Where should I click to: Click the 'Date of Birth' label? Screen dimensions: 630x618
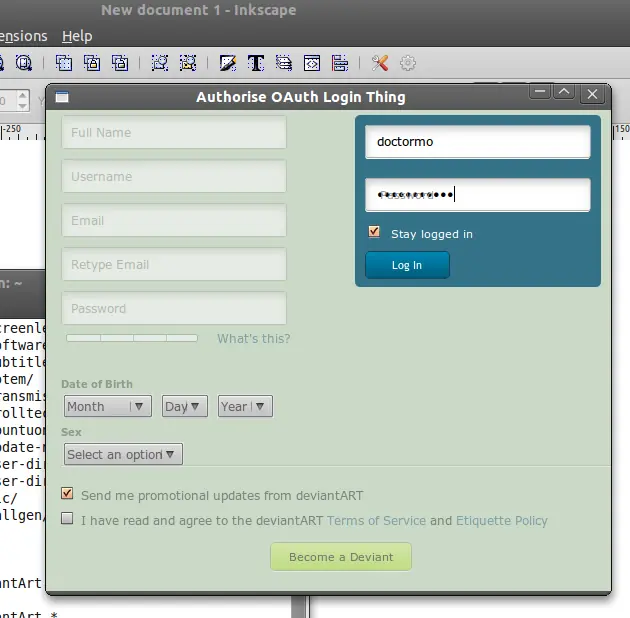pos(97,384)
